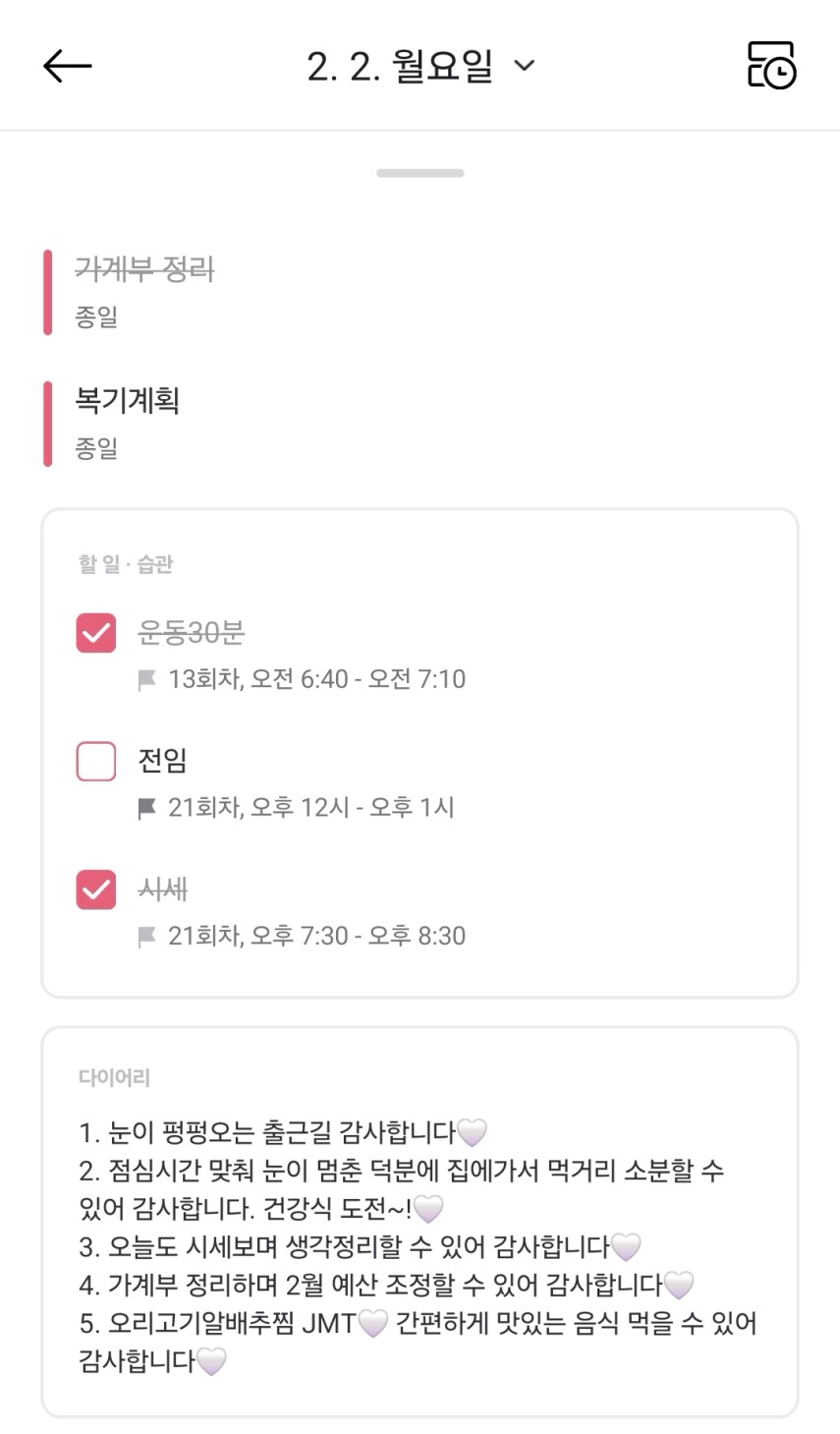Image resolution: width=840 pixels, height=1434 pixels.
Task: Uncheck the 시세 habit checkbox
Action: 96,889
